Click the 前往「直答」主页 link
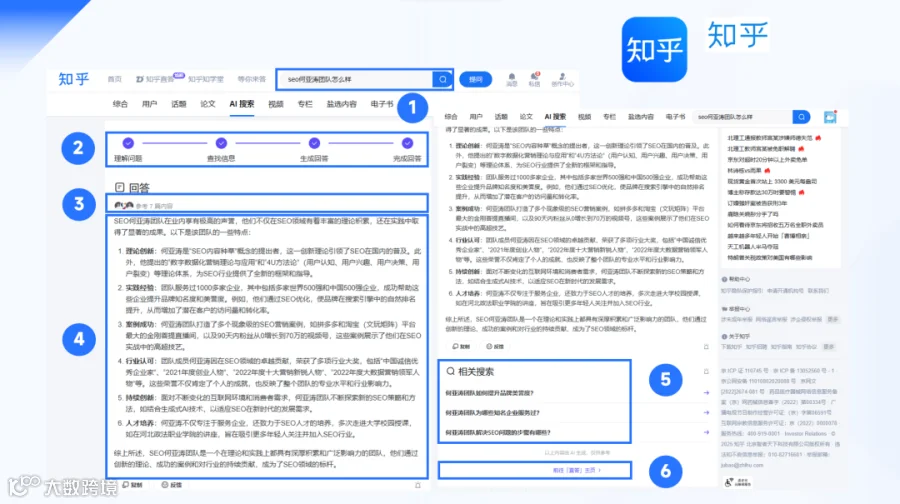Screen dimensions: 900x504 pos(576,470)
